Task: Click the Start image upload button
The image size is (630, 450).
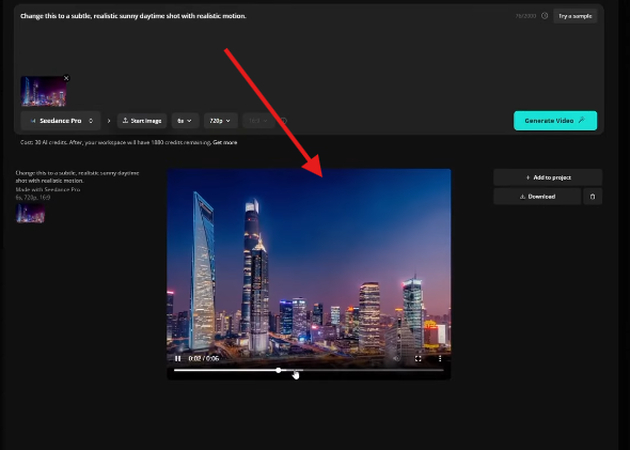Action: [142, 121]
